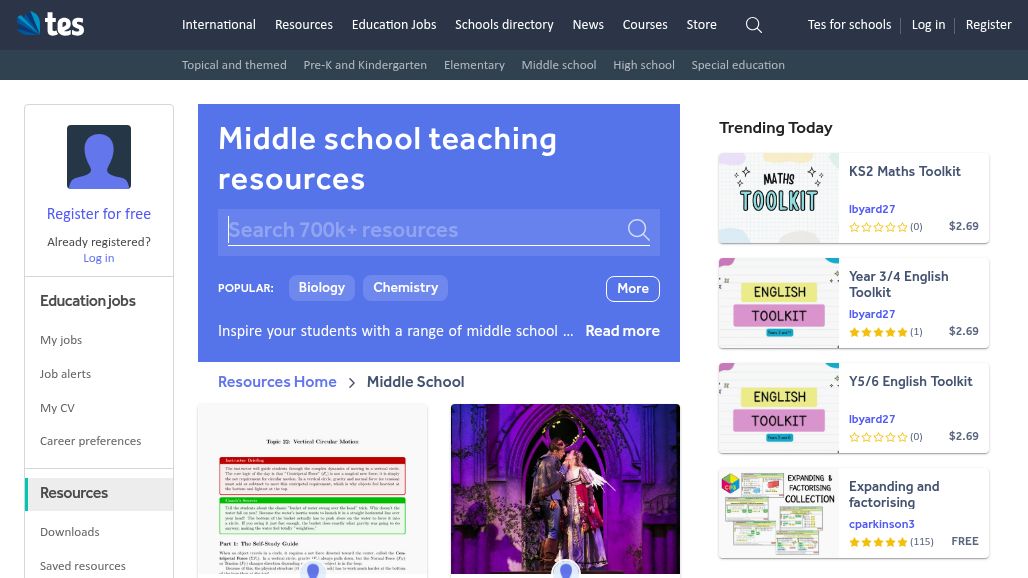Click the Tes logo
1028x578 pixels.
tap(50, 24)
